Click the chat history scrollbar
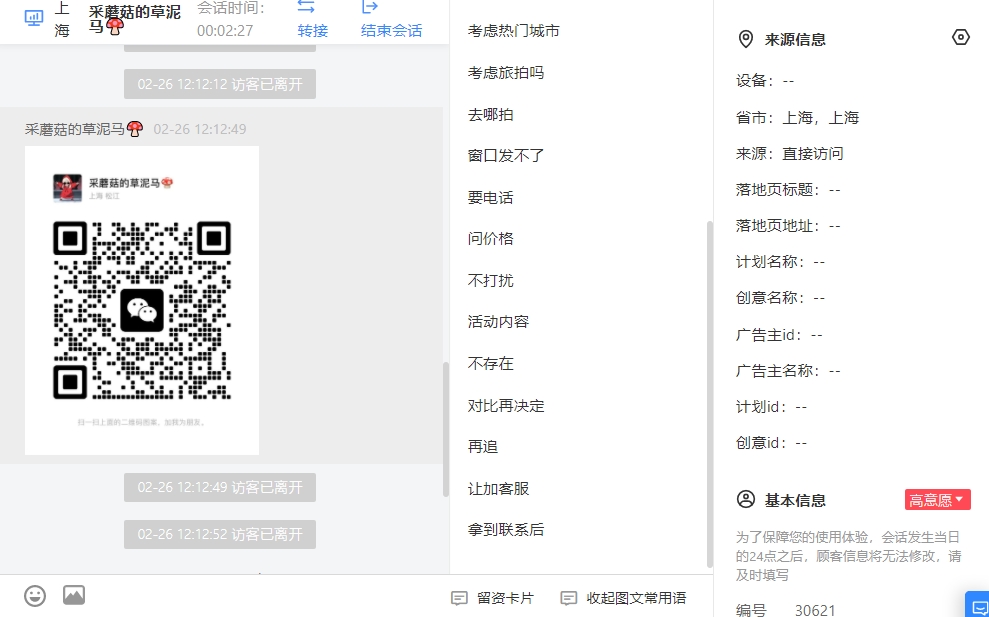 [x=446, y=429]
